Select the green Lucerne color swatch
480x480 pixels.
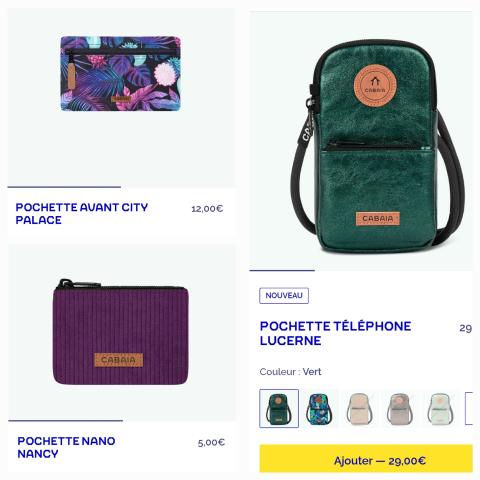click(279, 408)
